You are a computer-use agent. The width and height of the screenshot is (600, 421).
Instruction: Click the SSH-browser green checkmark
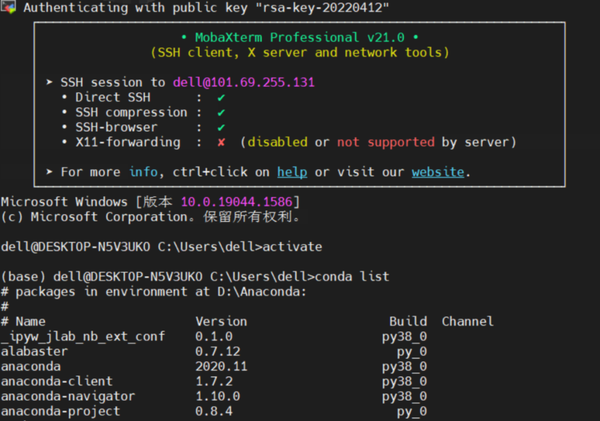tap(221, 127)
